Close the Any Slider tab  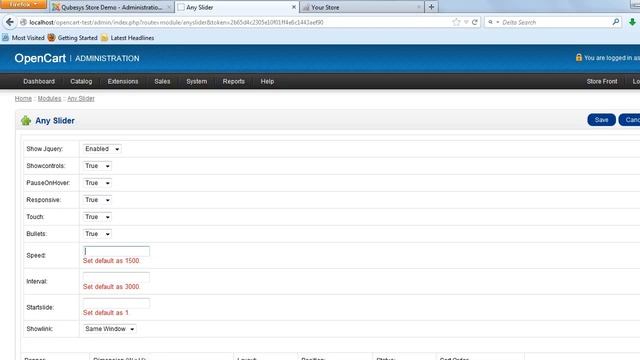pyautogui.click(x=293, y=7)
